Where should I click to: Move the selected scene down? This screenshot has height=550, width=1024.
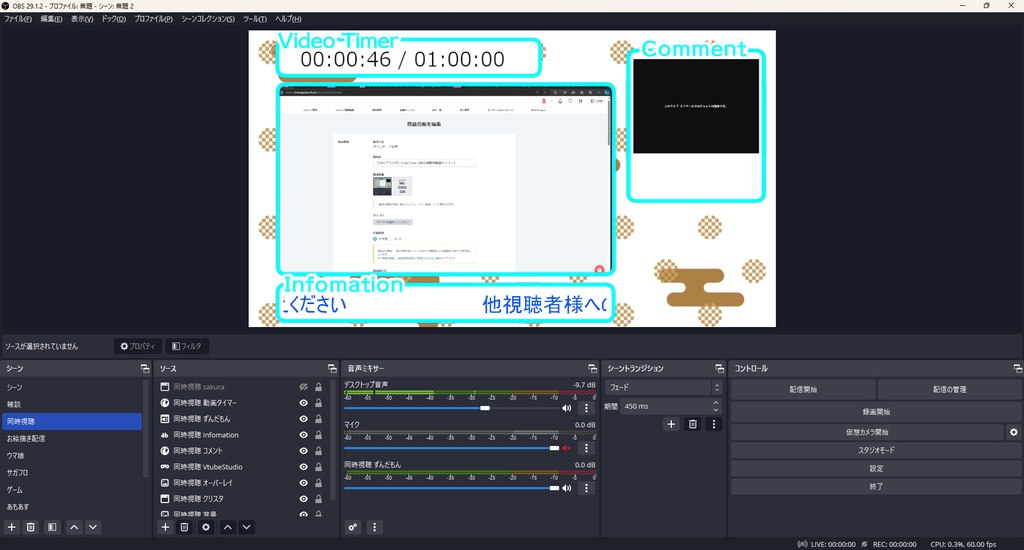coord(93,527)
